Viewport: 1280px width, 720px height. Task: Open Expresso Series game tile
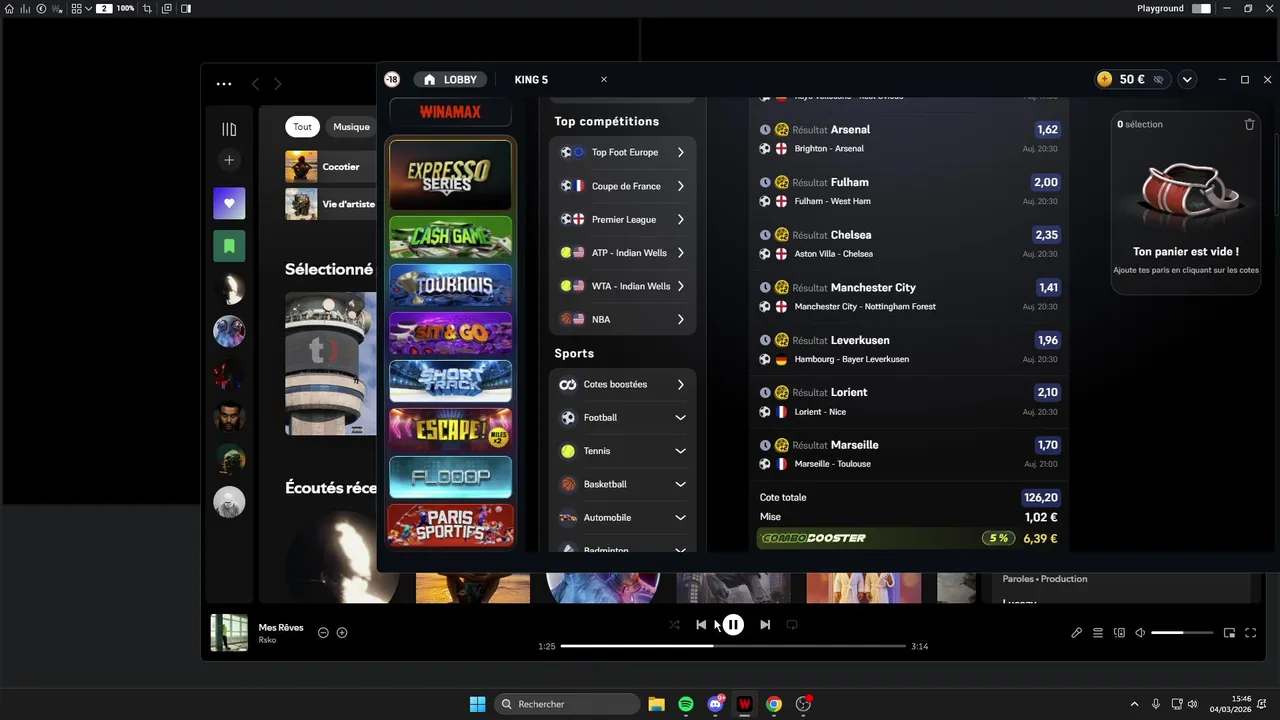point(450,174)
